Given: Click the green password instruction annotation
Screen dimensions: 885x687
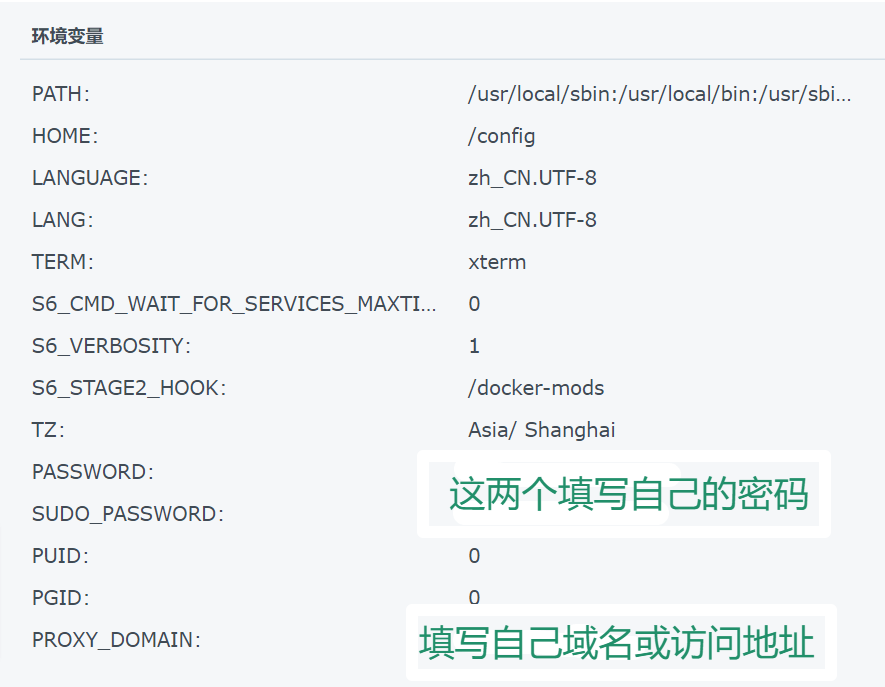Looking at the screenshot, I should point(628,494).
